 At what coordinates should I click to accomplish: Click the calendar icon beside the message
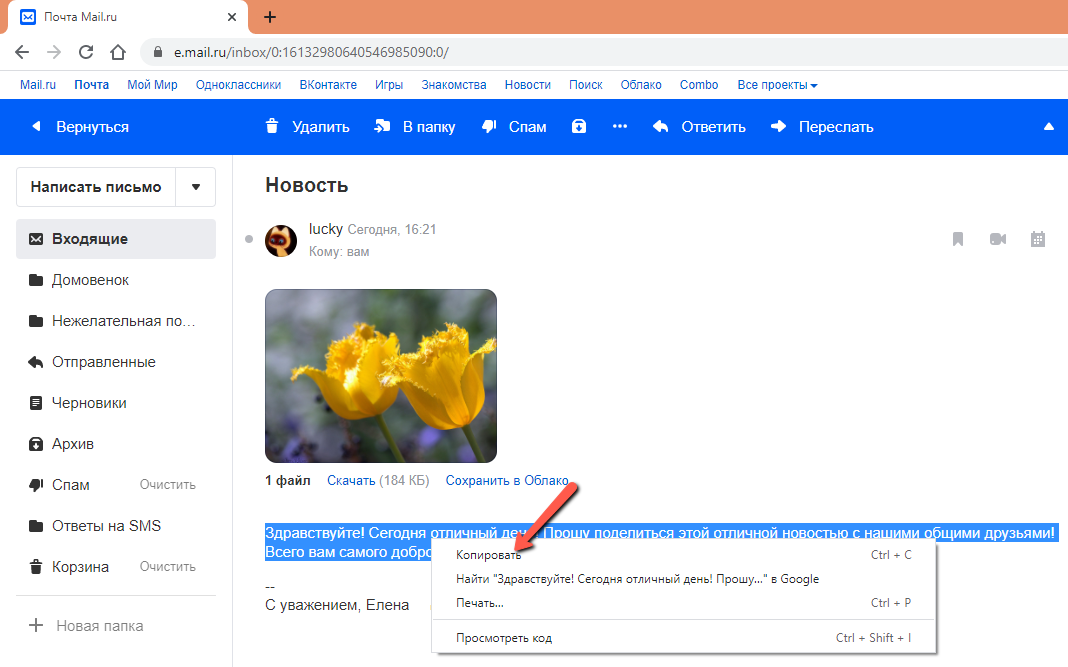[x=1038, y=239]
